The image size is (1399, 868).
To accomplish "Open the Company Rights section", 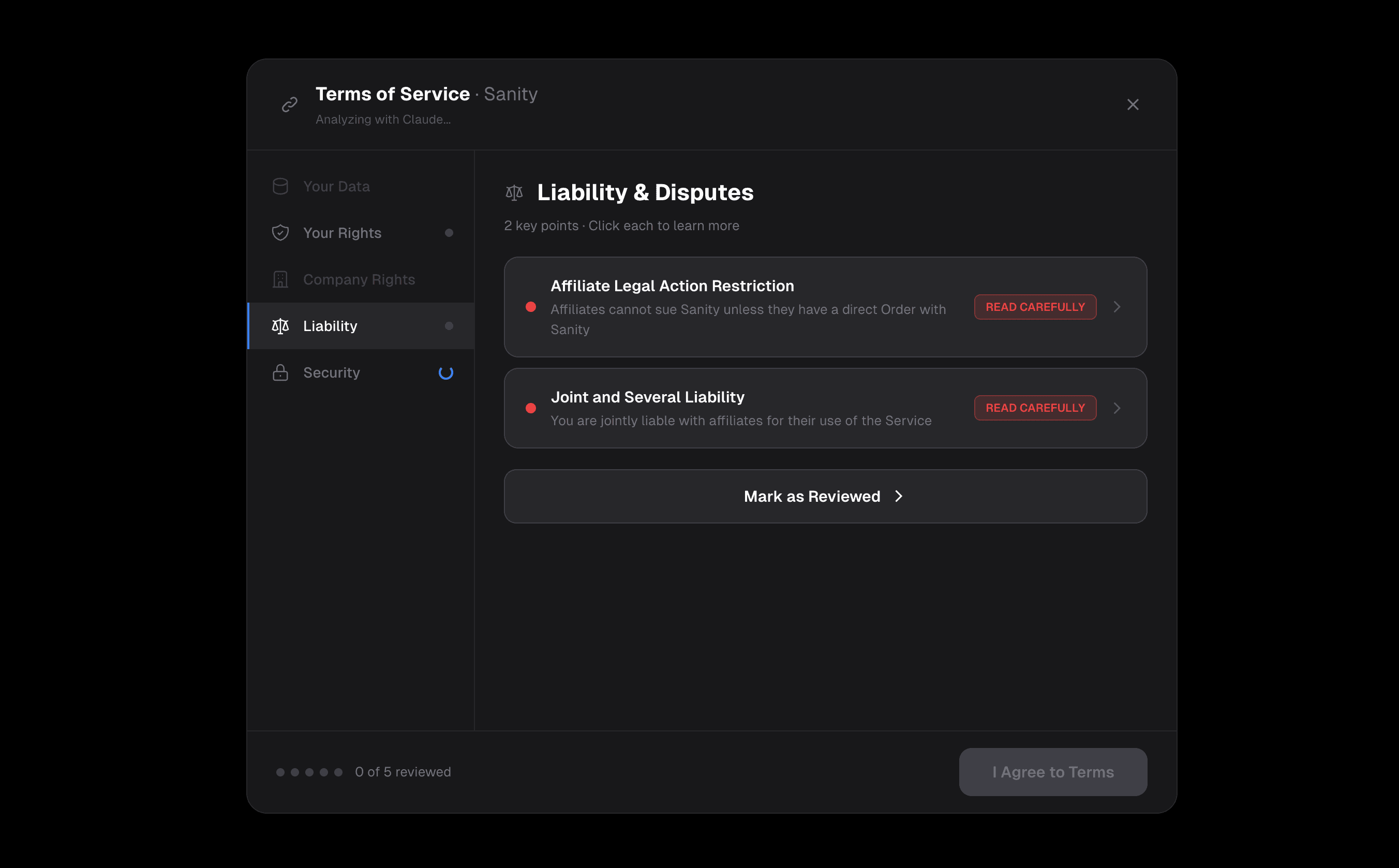I will [x=361, y=279].
